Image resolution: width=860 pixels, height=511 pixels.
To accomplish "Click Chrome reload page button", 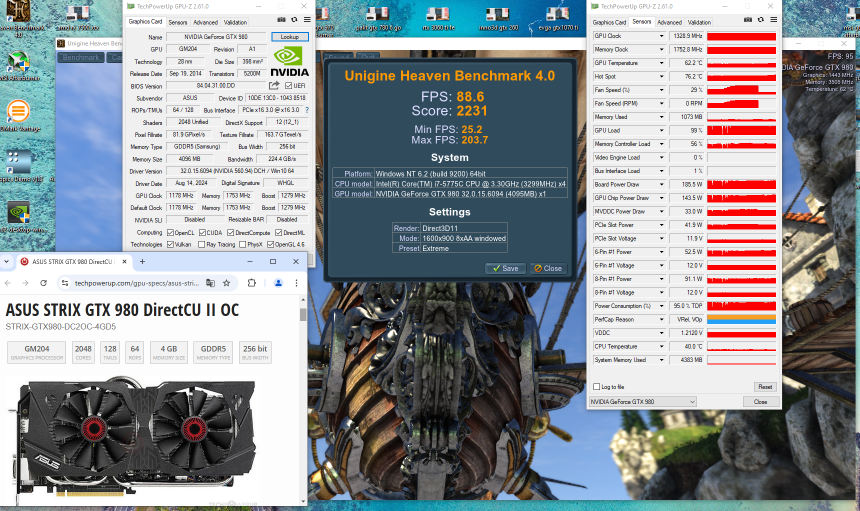I will pos(43,283).
